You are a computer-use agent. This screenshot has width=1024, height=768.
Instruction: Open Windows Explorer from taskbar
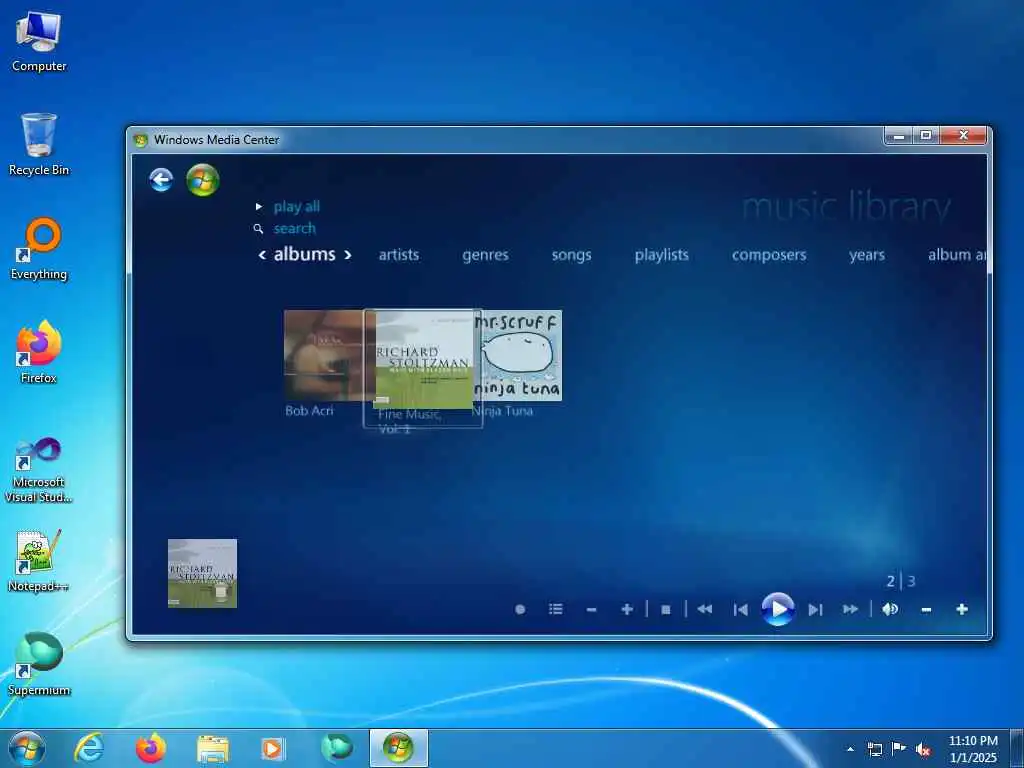[x=213, y=748]
